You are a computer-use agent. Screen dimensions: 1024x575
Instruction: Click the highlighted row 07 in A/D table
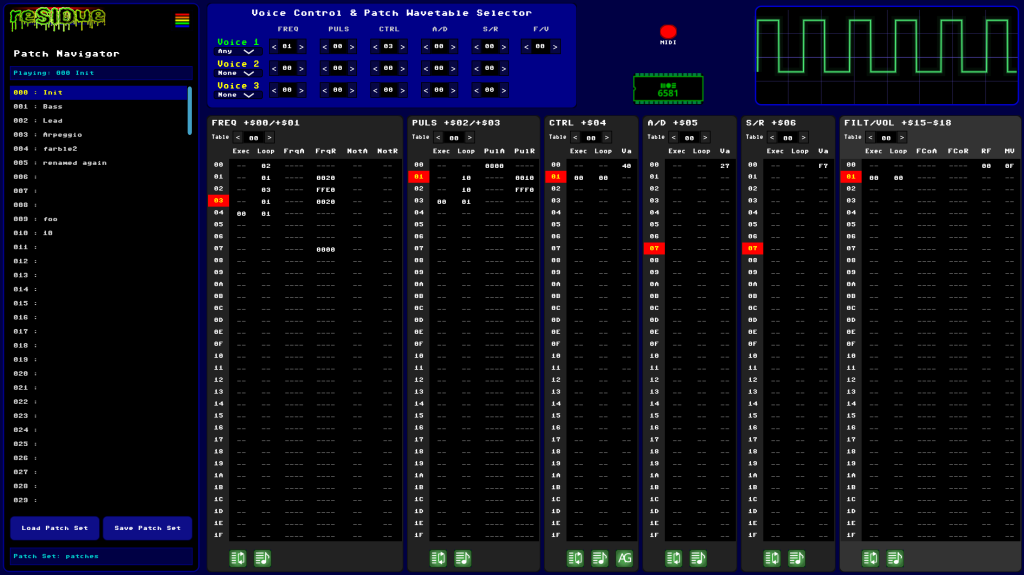coord(654,248)
